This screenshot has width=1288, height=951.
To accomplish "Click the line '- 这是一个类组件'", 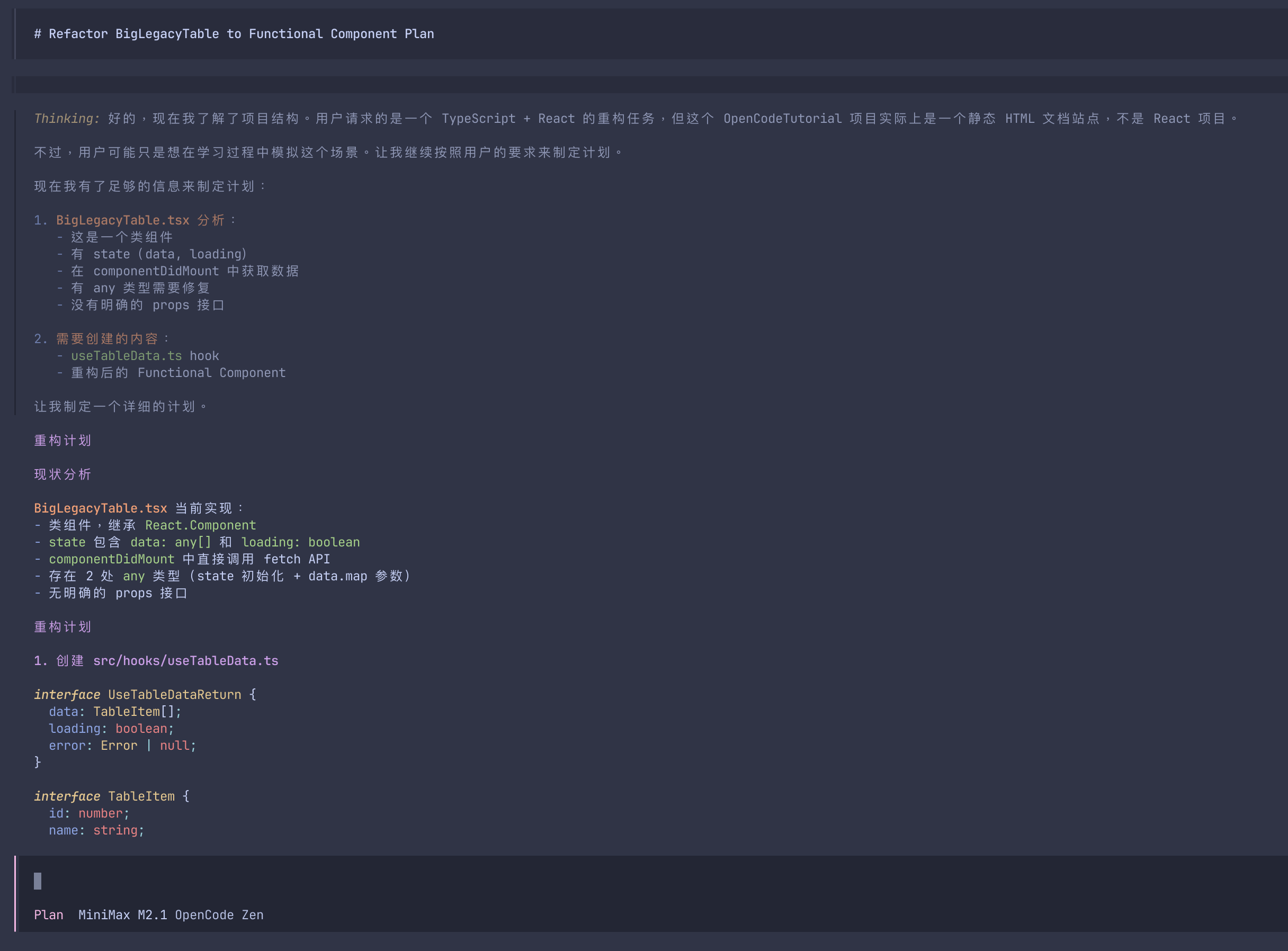I will 114,237.
